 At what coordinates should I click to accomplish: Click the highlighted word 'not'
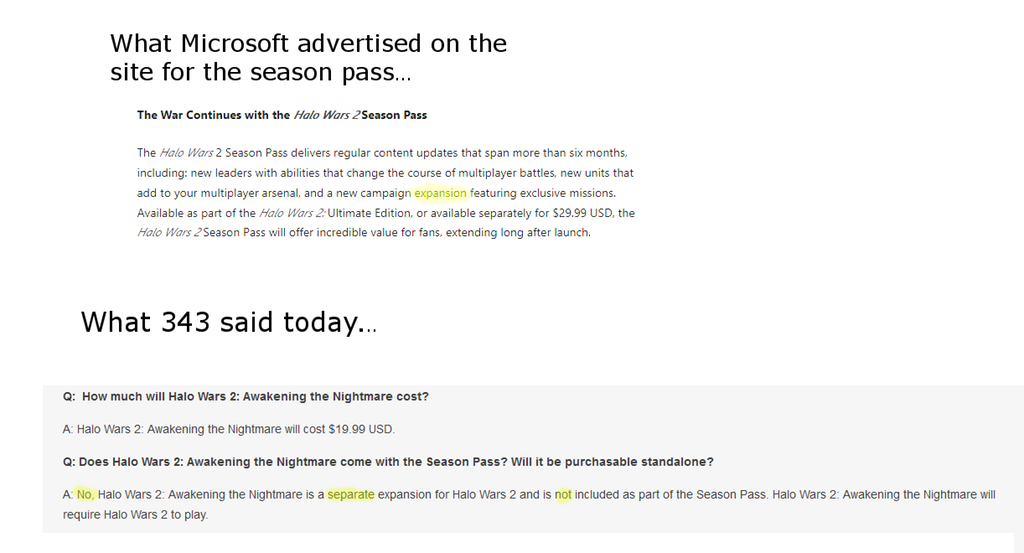tap(563, 494)
